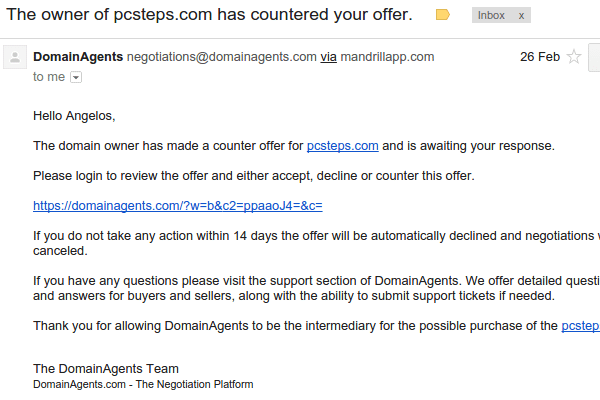Click the sender's profile avatar icon
Image resolution: width=600 pixels, height=400 pixels.
[x=15, y=58]
